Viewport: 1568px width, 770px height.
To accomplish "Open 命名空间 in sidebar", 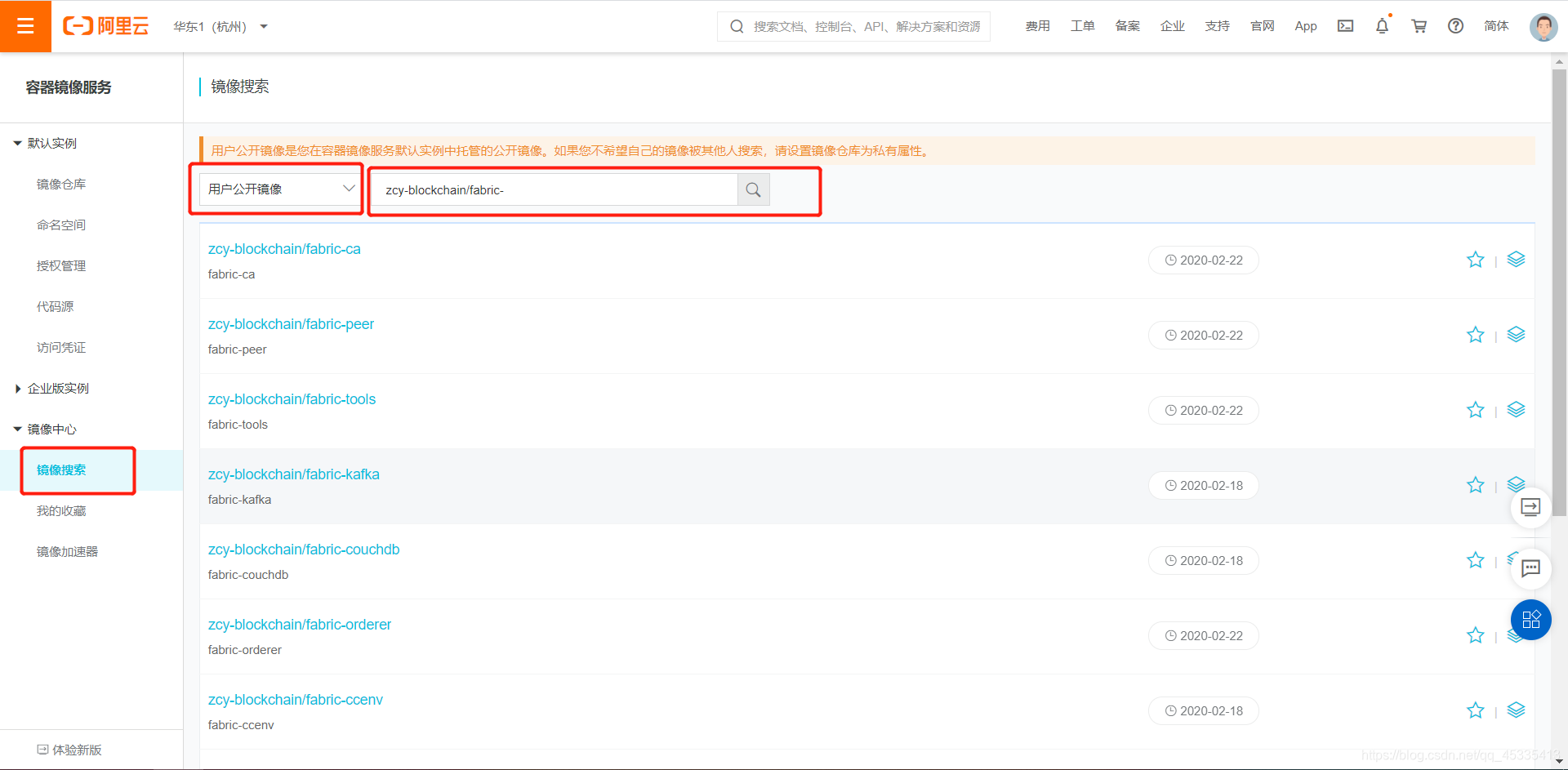I will (x=61, y=225).
